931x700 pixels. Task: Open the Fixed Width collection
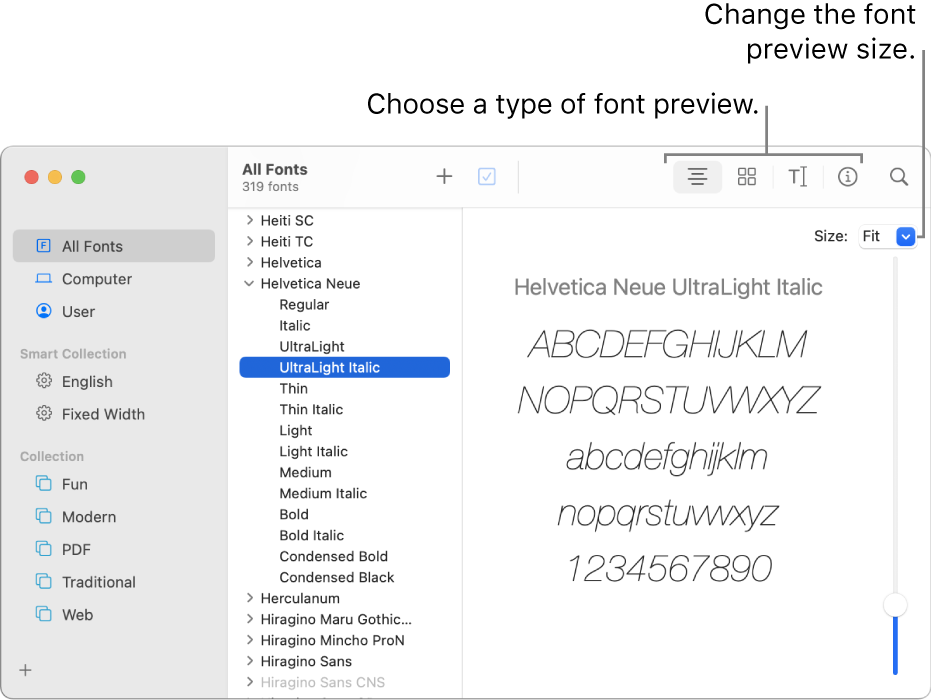pos(103,414)
